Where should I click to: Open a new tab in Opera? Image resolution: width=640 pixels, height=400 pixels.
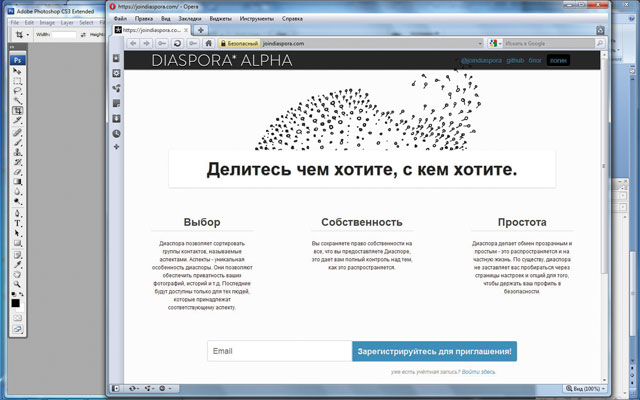(x=200, y=30)
